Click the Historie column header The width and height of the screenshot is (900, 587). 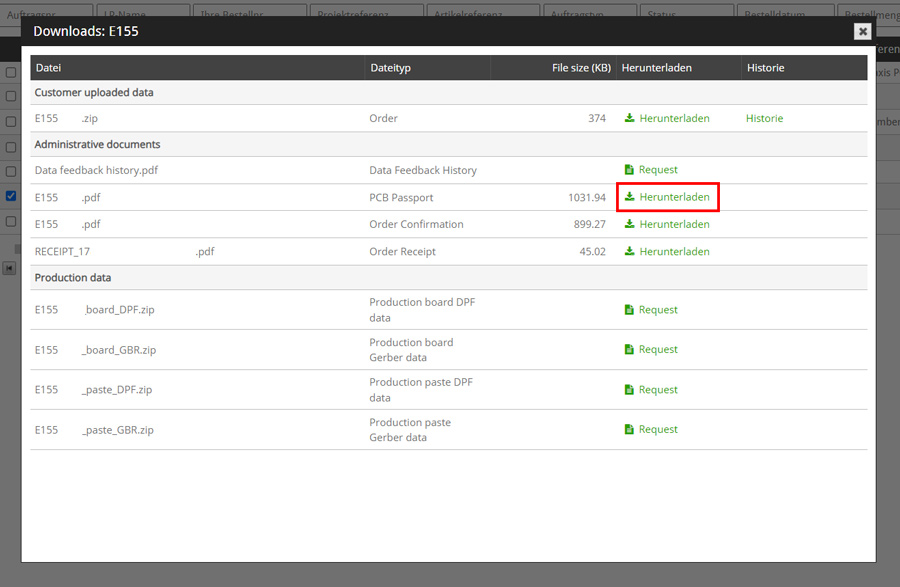765,68
